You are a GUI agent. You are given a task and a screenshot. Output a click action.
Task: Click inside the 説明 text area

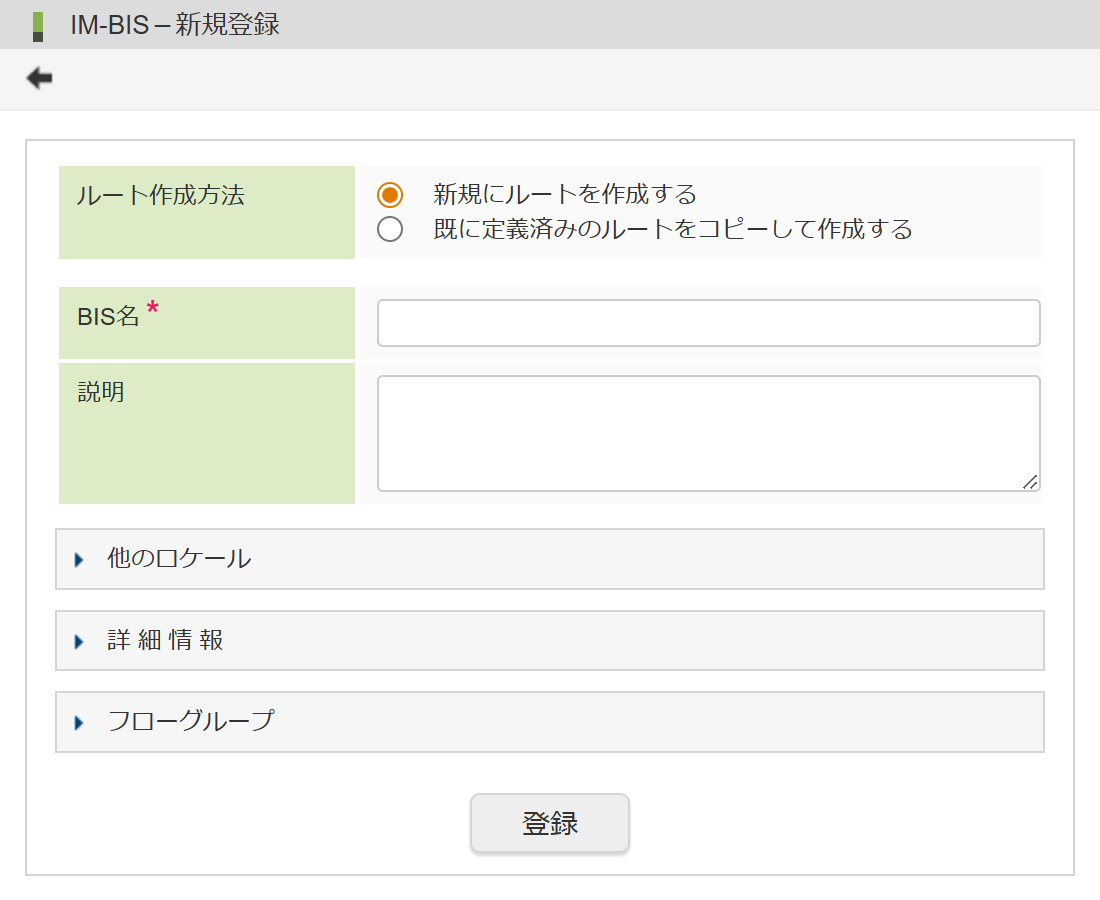[708, 433]
